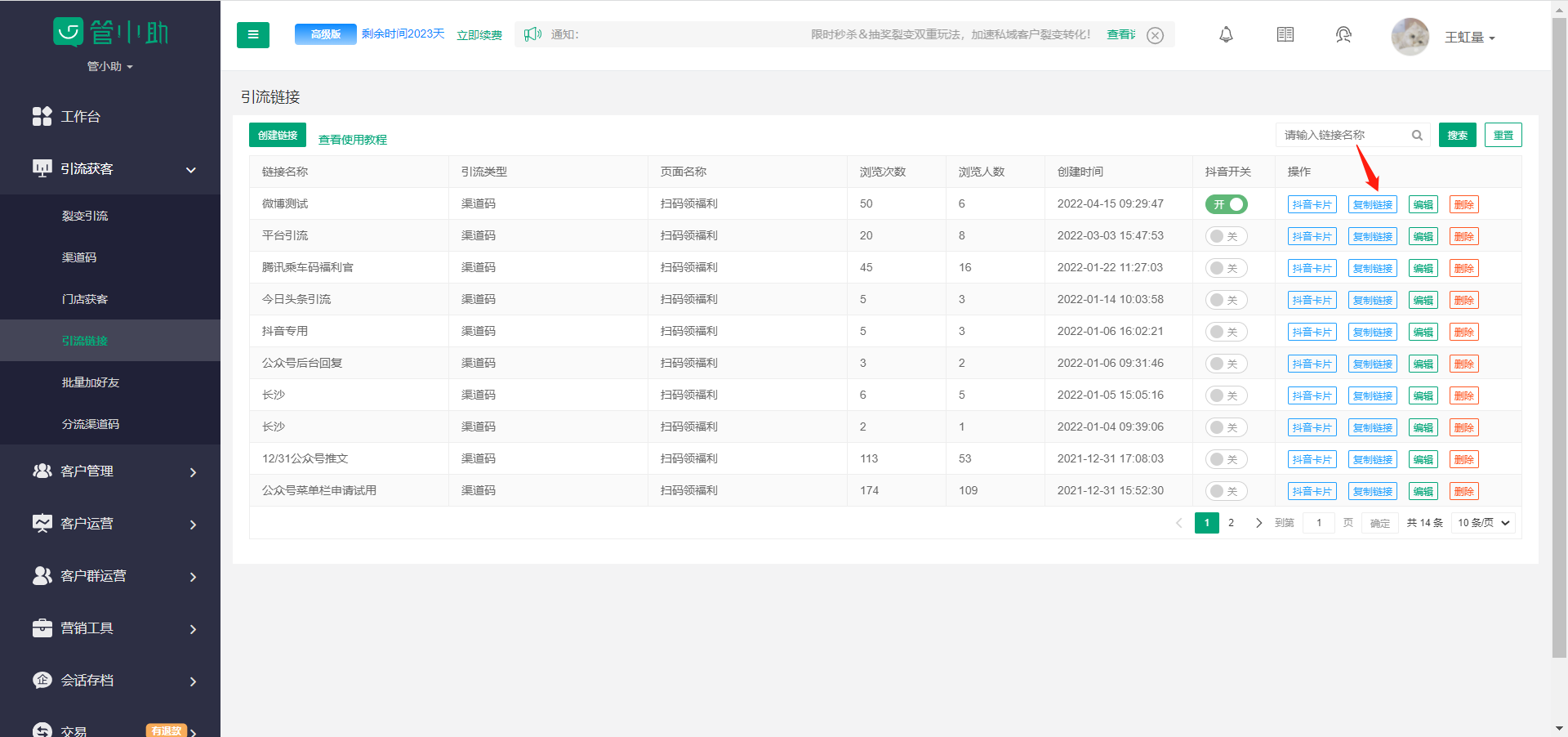This screenshot has width=1568, height=737.
Task: Expand the 客户群运营 chevron
Action: click(x=193, y=577)
